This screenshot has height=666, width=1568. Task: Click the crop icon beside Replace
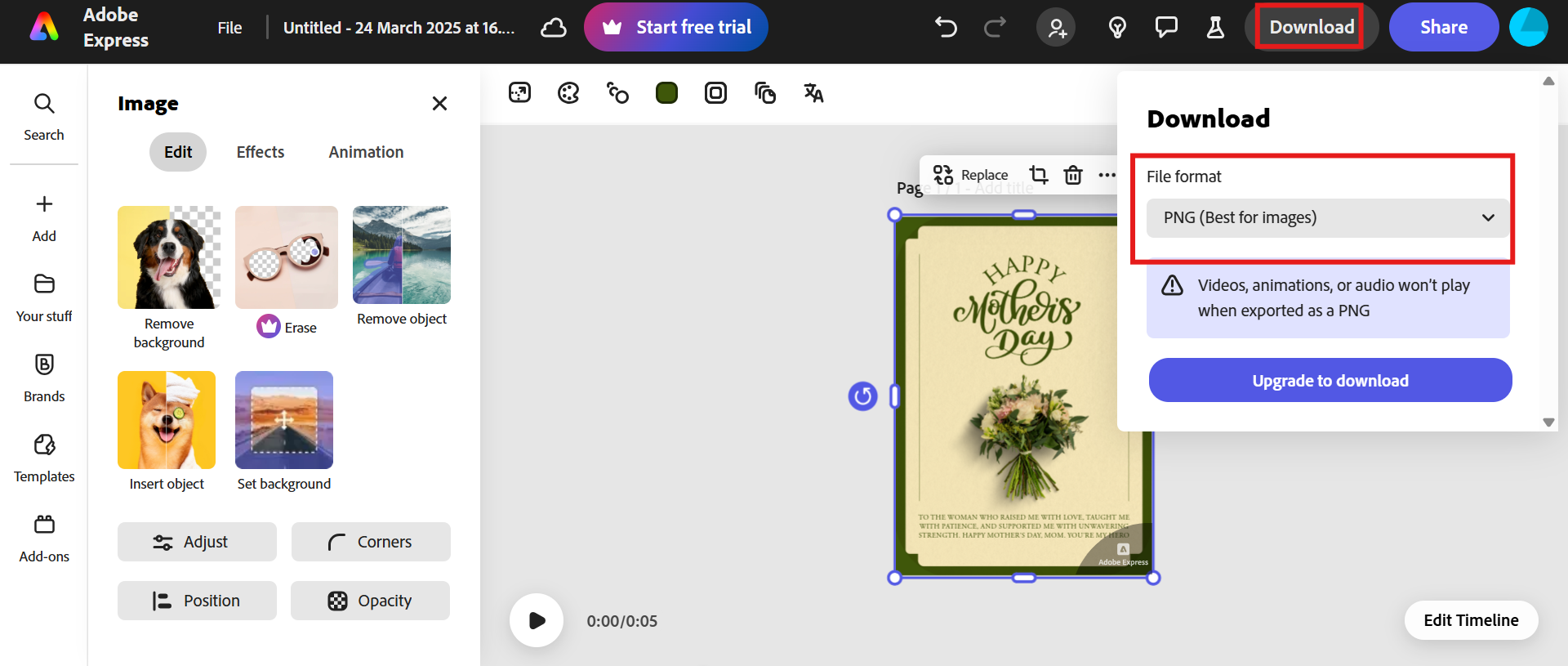pyautogui.click(x=1038, y=175)
